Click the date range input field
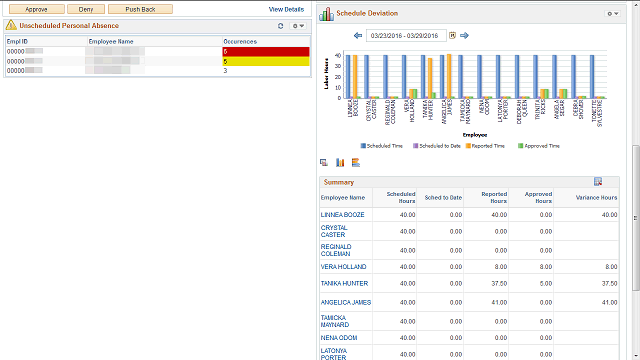Image resolution: width=640 pixels, height=360 pixels. coord(406,36)
